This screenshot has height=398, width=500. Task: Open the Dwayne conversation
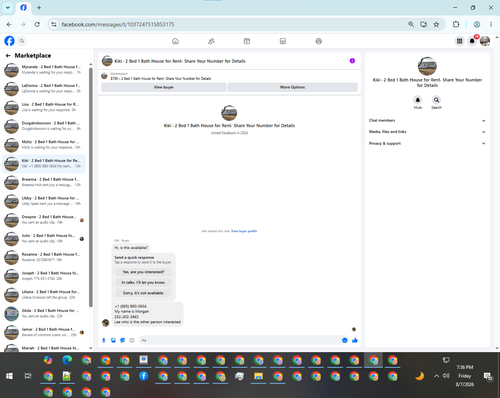click(x=44, y=220)
